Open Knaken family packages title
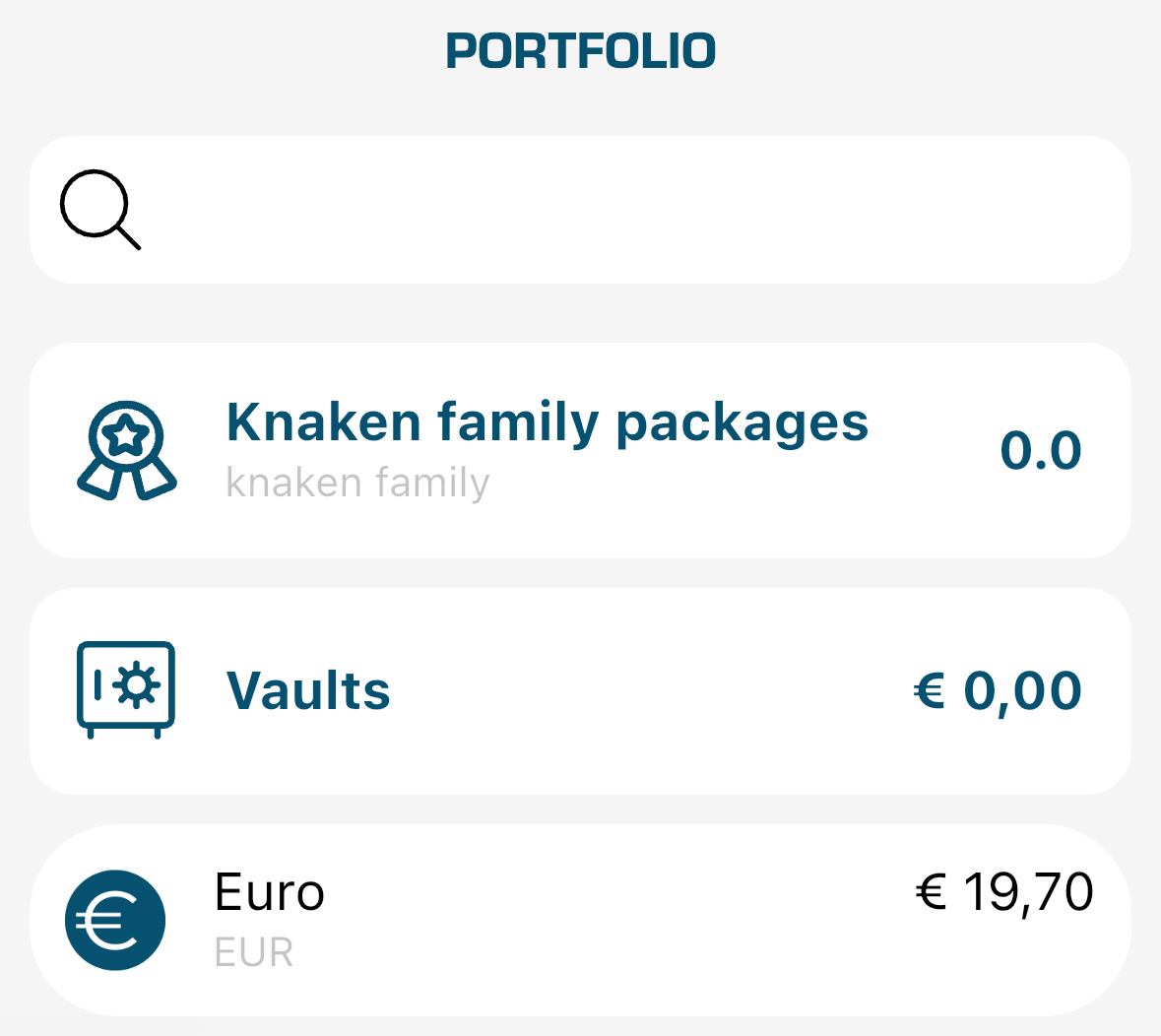 click(x=547, y=422)
